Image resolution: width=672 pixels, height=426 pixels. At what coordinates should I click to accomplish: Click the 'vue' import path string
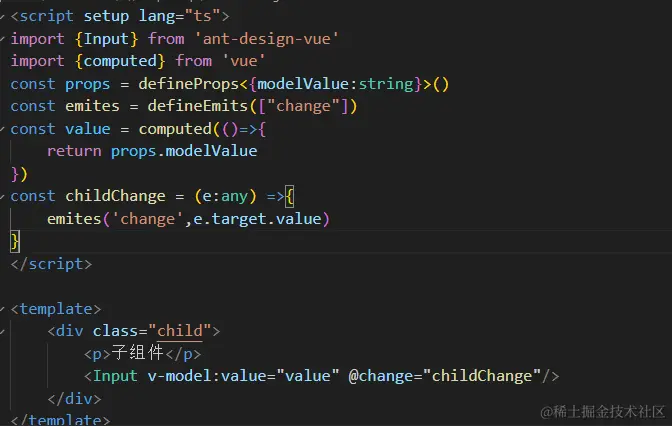[244, 61]
